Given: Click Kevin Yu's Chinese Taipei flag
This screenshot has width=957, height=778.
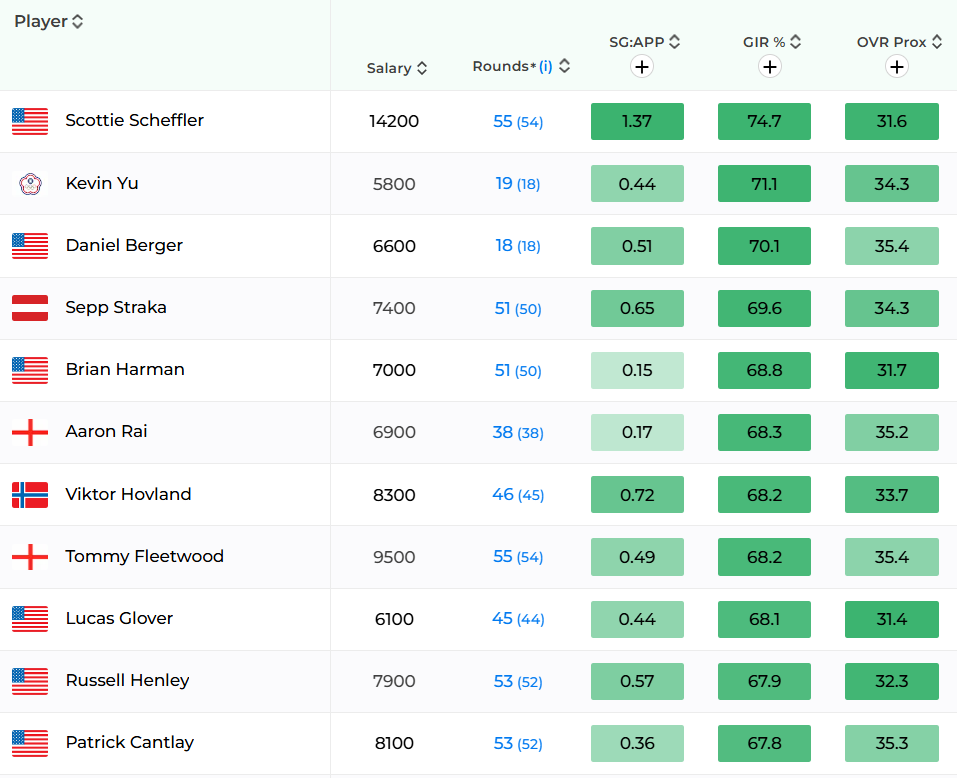Looking at the screenshot, I should tap(30, 184).
